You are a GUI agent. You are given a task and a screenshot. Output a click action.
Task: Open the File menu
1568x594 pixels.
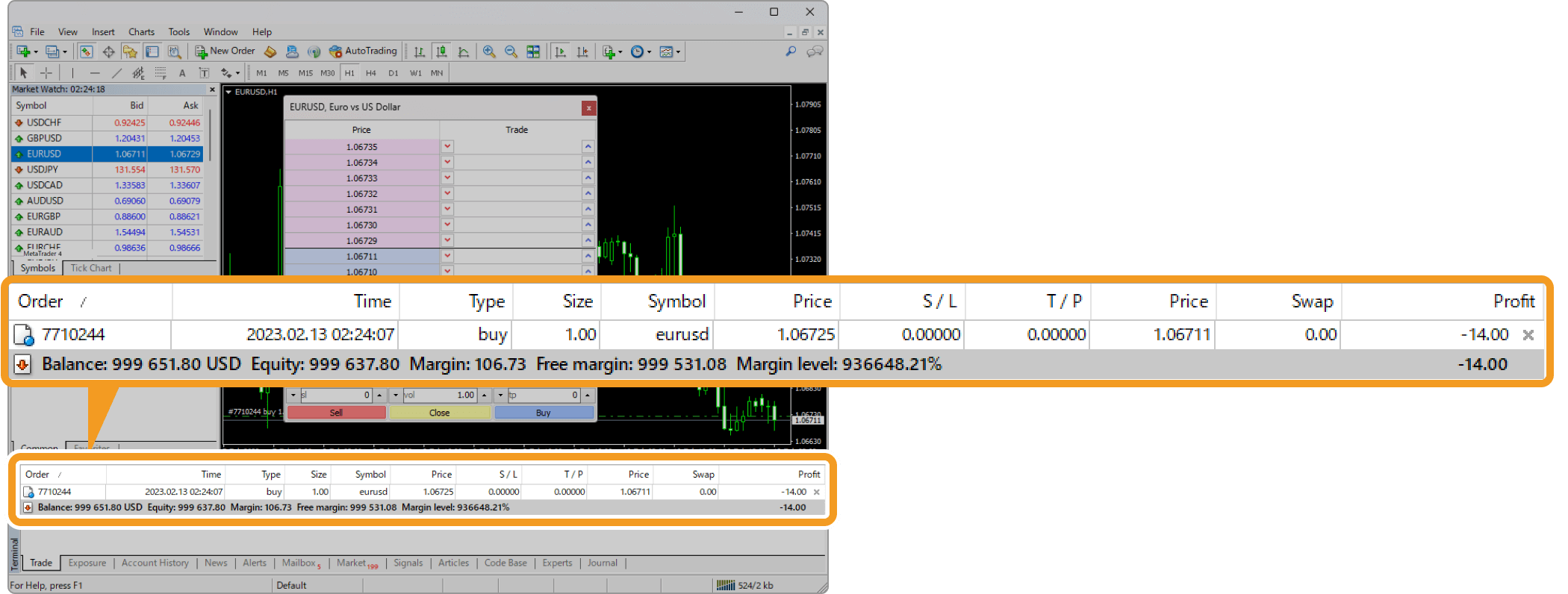pos(37,32)
